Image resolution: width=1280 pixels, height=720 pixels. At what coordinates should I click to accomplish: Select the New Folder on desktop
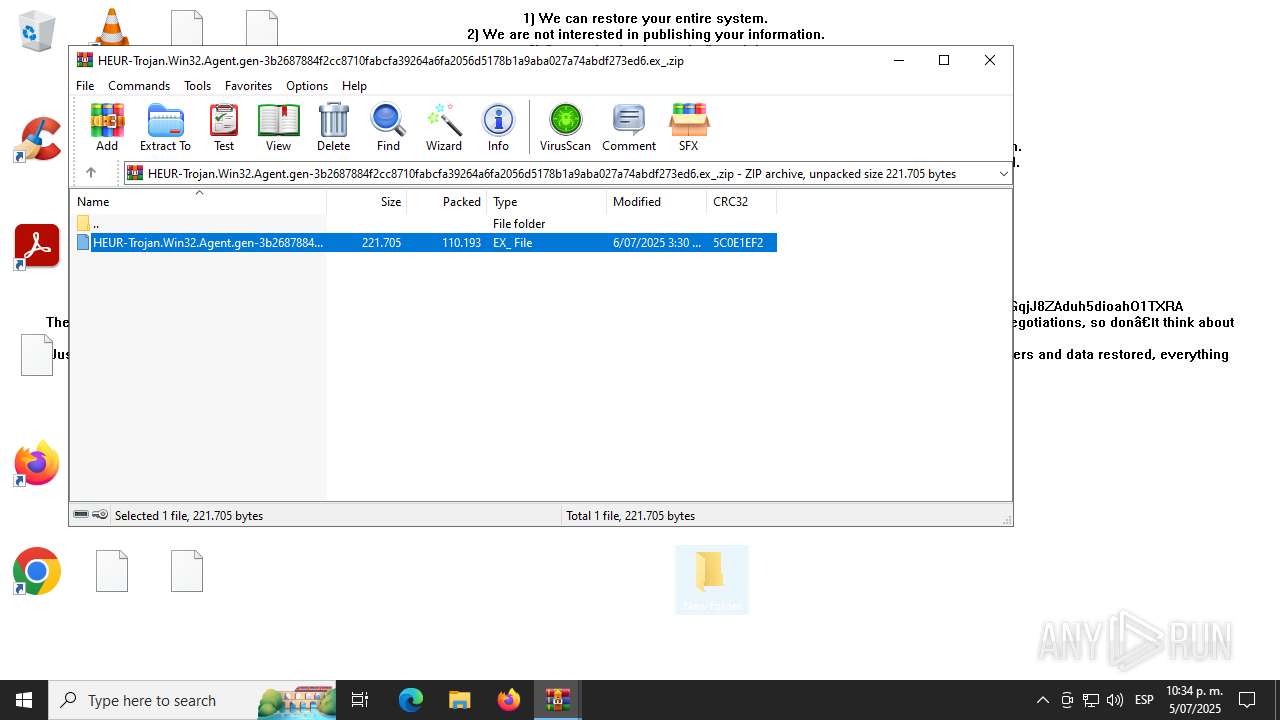click(x=711, y=580)
